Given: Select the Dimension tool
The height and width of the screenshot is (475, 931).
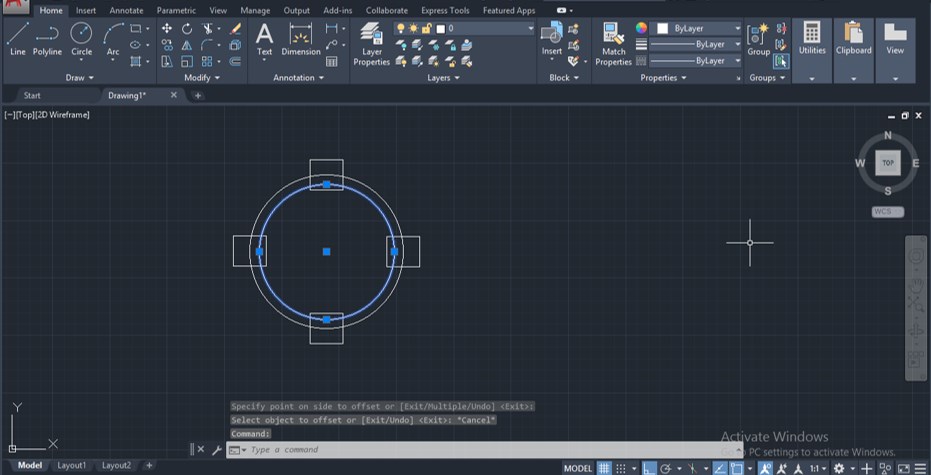Looking at the screenshot, I should pyautogui.click(x=301, y=39).
